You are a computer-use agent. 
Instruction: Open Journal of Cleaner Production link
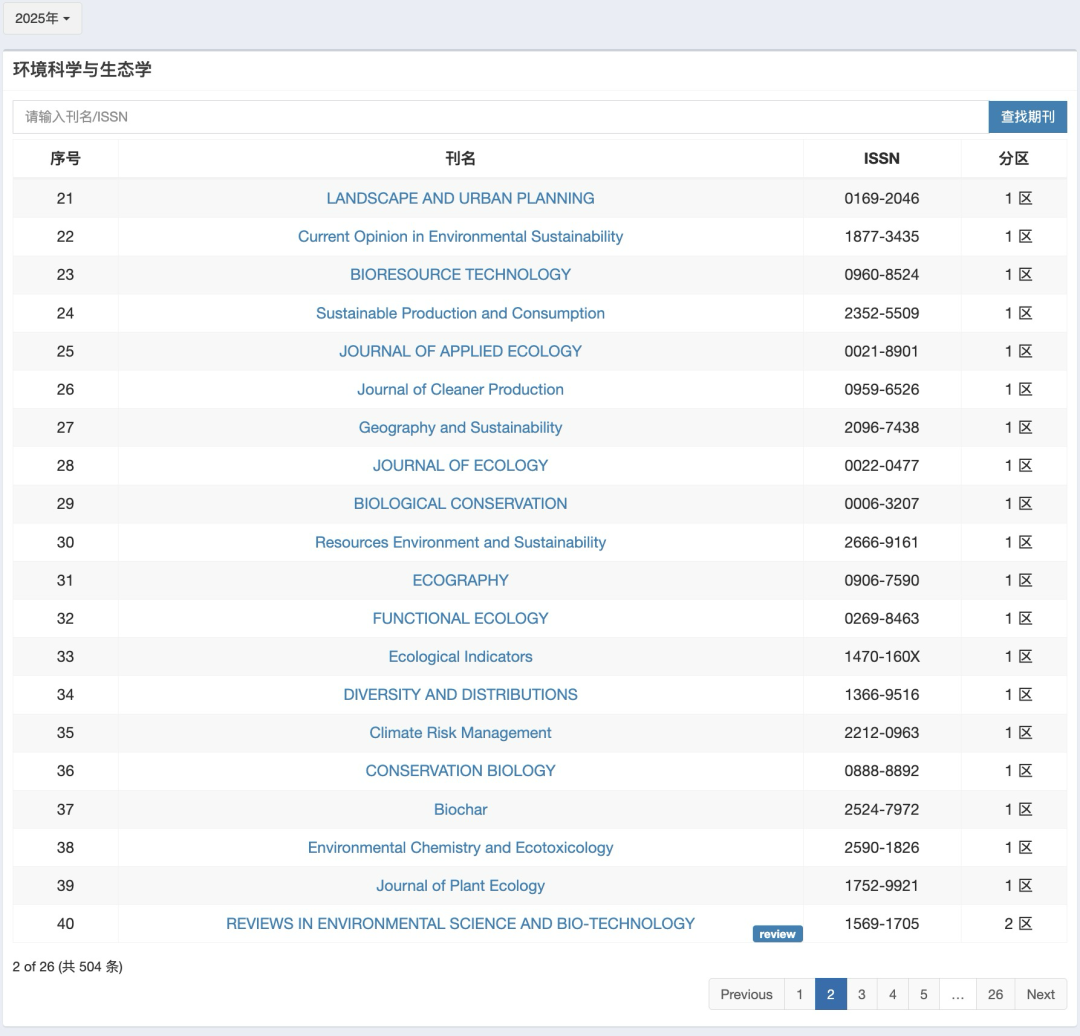pyautogui.click(x=460, y=389)
